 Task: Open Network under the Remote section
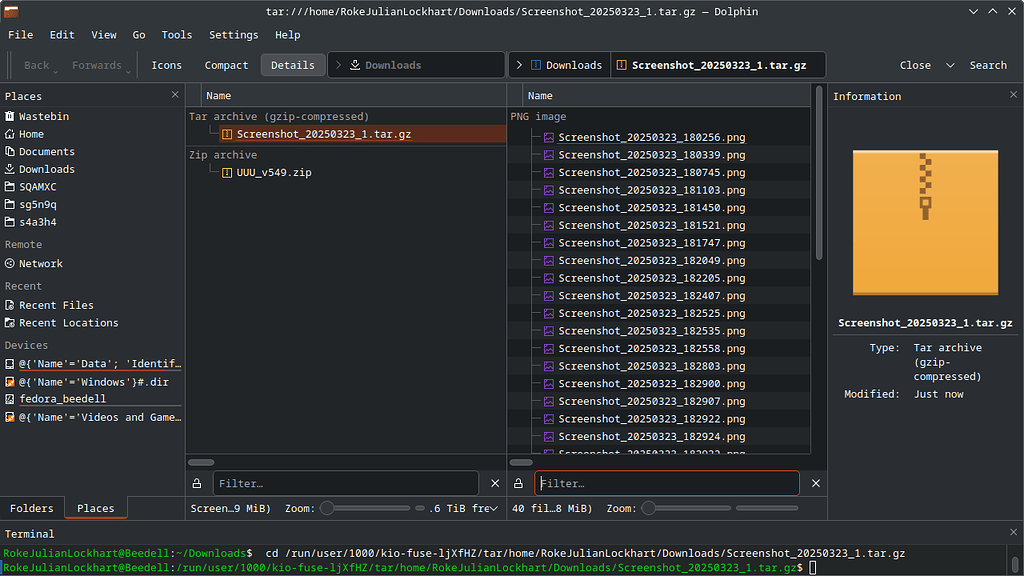(x=42, y=263)
